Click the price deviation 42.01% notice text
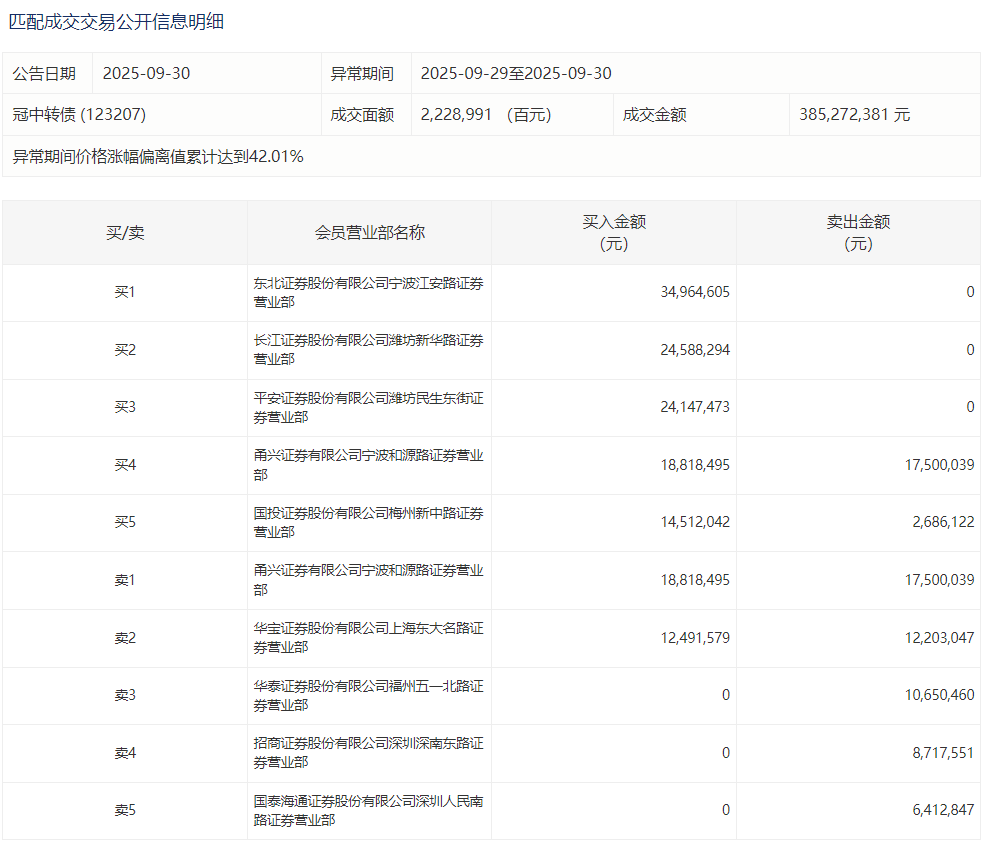The image size is (984, 846). (158, 156)
